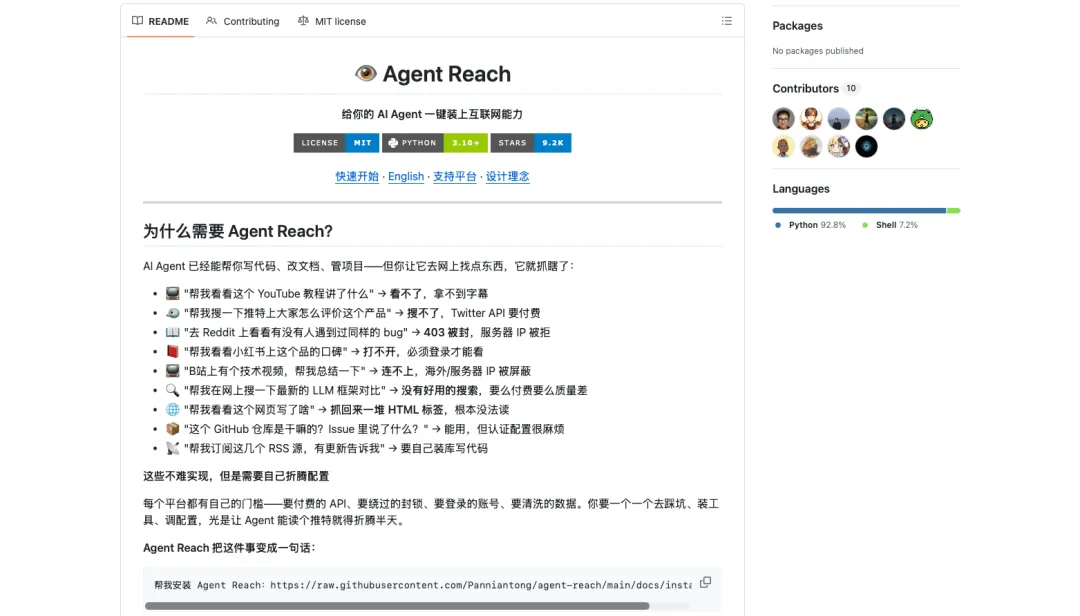Click the PYTHON 3.10+ badge
1080x616 pixels.
[435, 143]
